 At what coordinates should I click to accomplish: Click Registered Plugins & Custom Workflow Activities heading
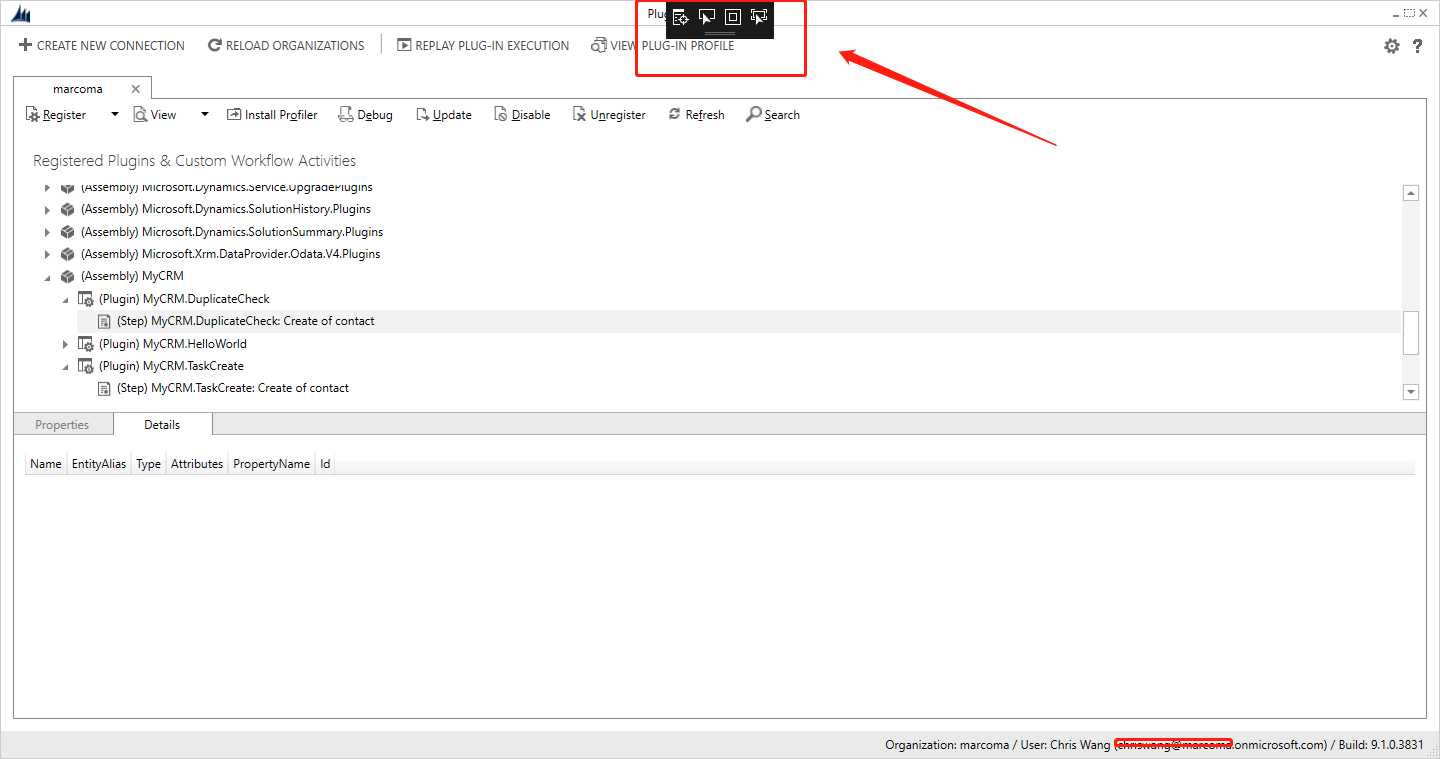[x=195, y=161]
